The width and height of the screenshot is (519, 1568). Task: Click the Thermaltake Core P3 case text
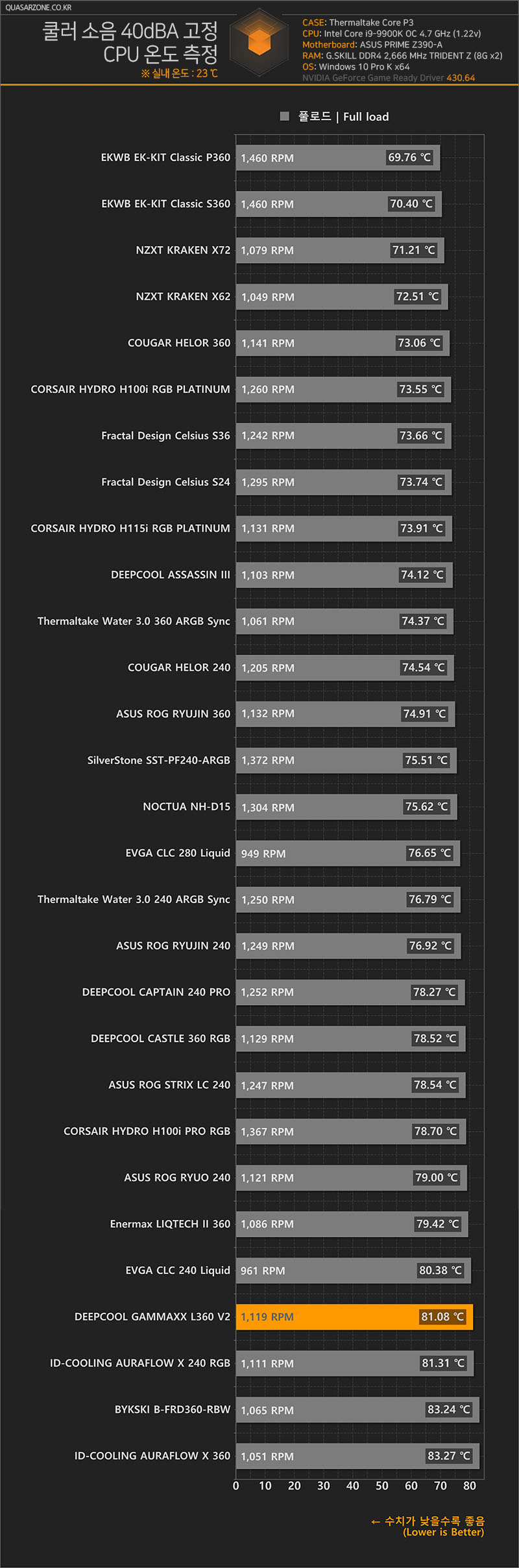[x=371, y=23]
